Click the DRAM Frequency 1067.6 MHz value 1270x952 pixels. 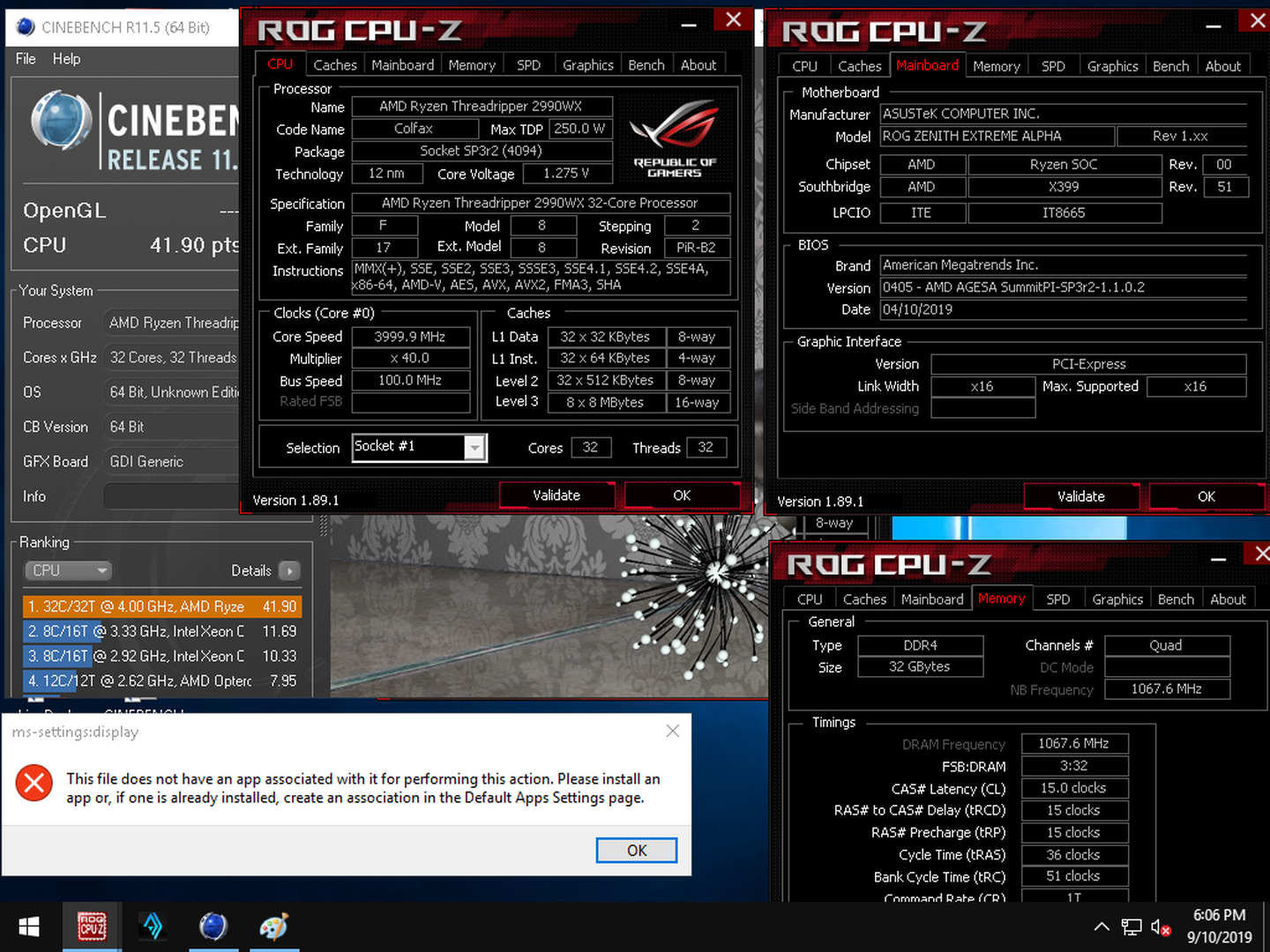click(x=1073, y=743)
